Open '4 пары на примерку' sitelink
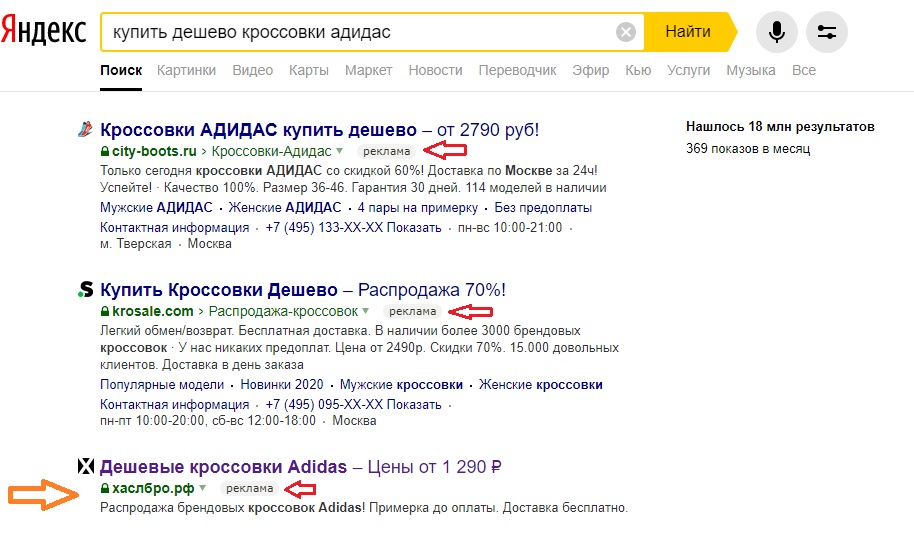 [417, 207]
